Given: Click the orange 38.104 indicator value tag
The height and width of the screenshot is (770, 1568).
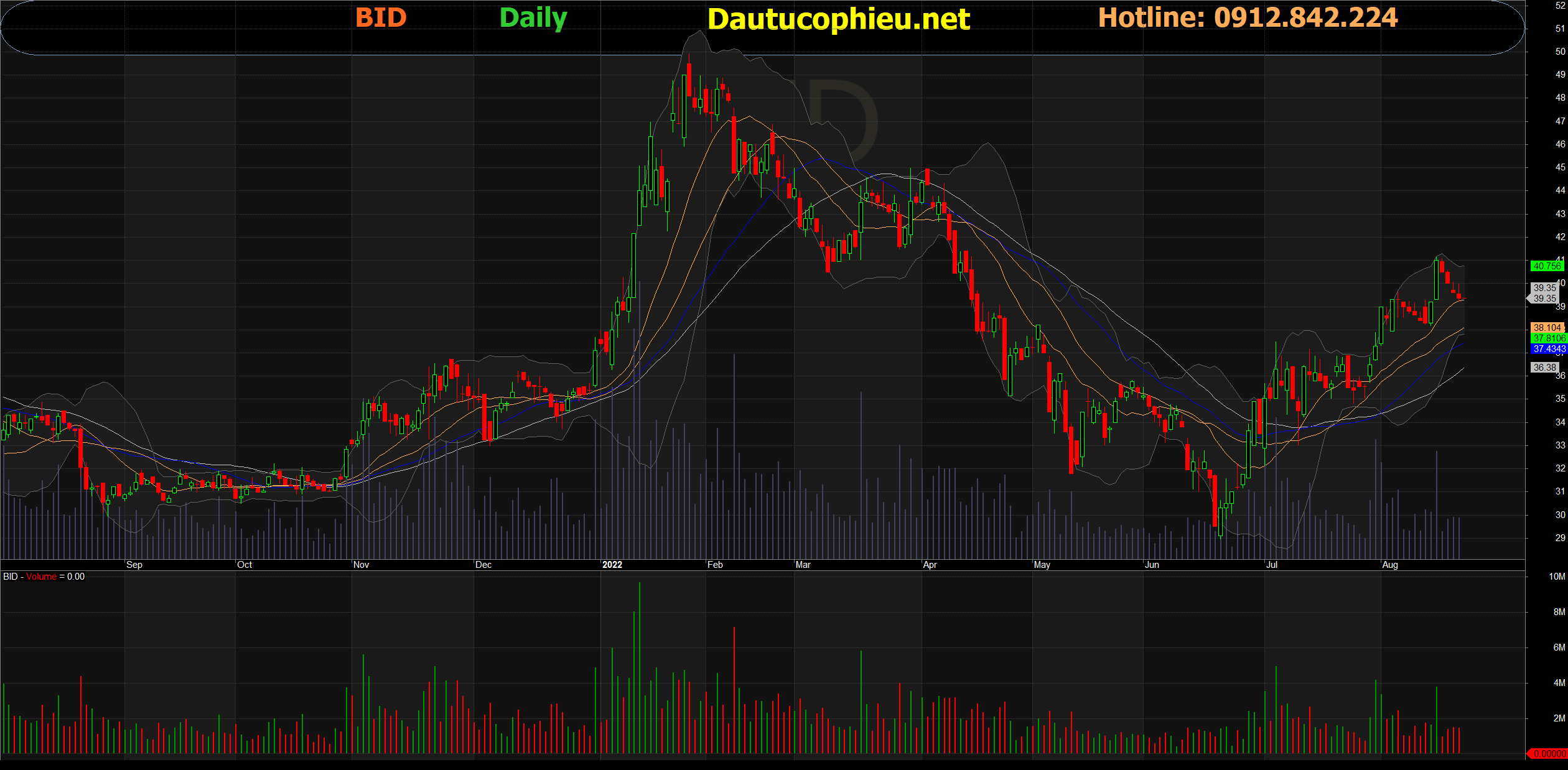Looking at the screenshot, I should pos(1547,328).
